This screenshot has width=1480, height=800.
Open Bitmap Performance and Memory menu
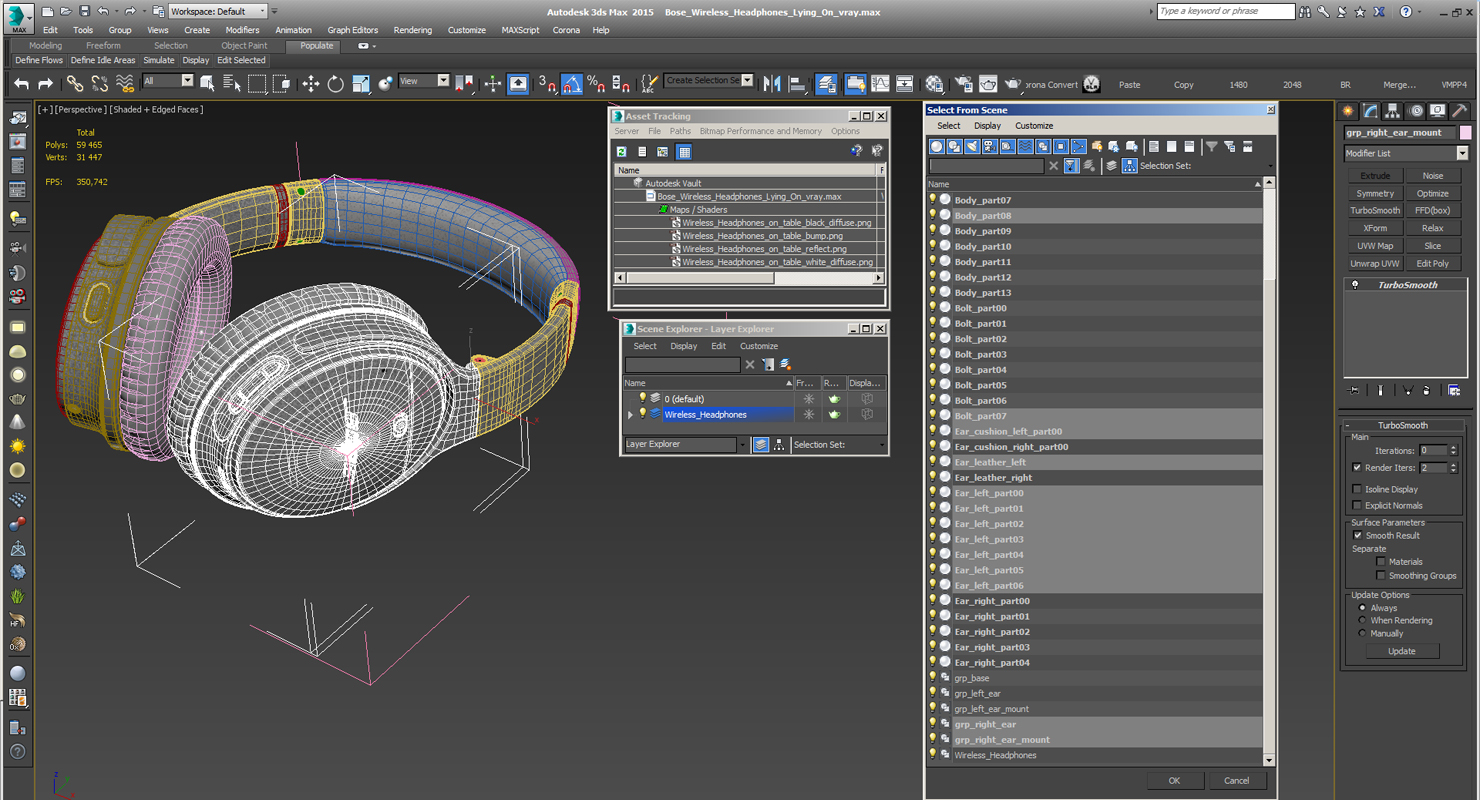click(x=760, y=131)
